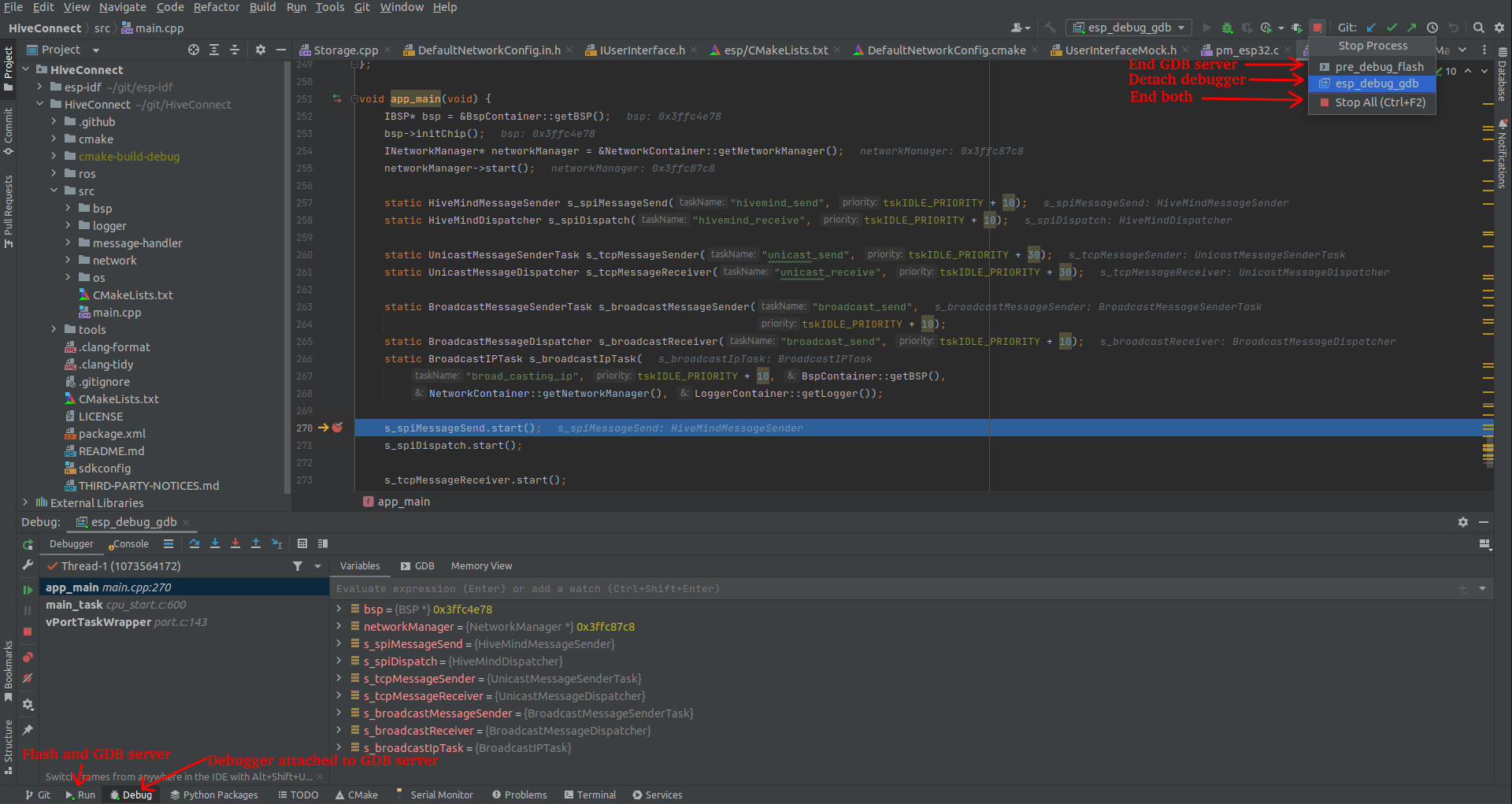Image resolution: width=1512 pixels, height=804 pixels.
Task: Click the Git commit checkmark icon
Action: (1392, 28)
